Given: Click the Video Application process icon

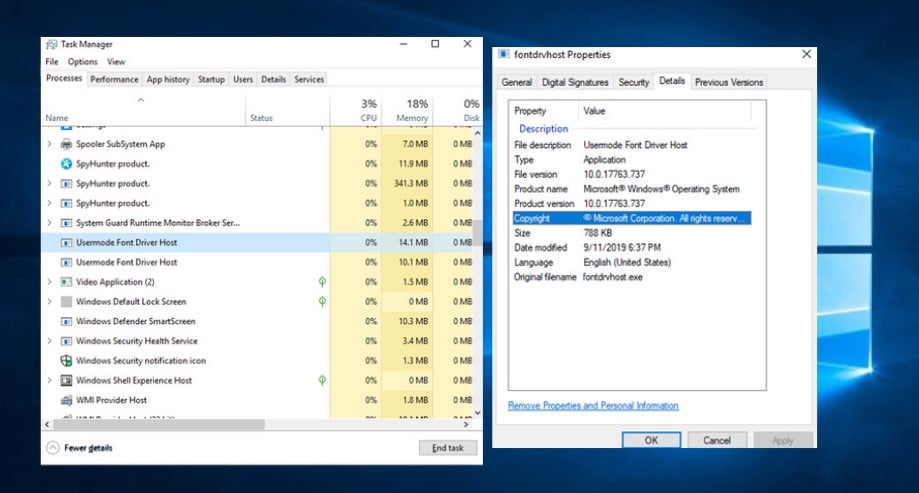Looking at the screenshot, I should coord(66,282).
